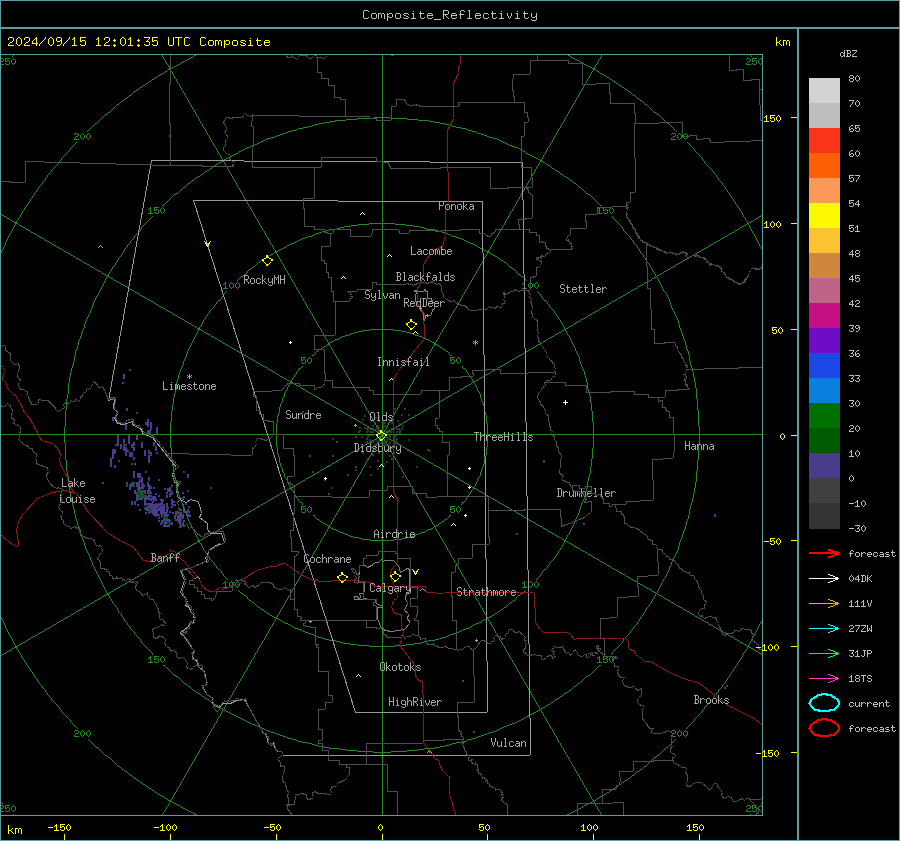Select the magenta 39-42 dBZ color swatch
The width and height of the screenshot is (900, 841).
click(824, 315)
